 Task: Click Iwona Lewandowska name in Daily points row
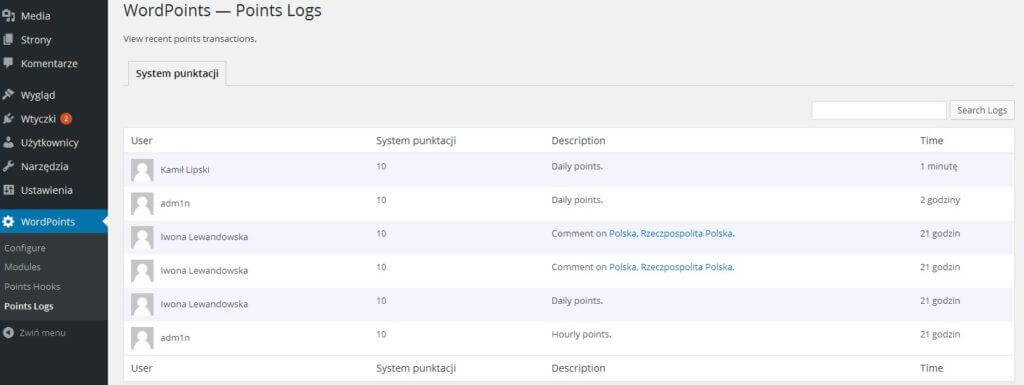click(204, 304)
